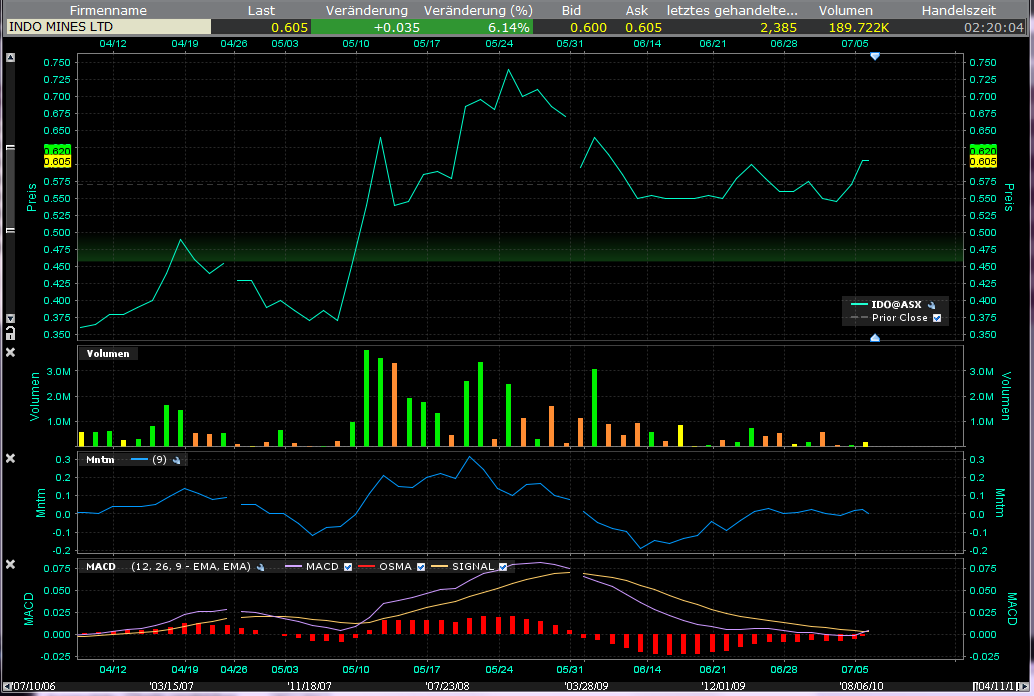The image size is (1034, 696).
Task: Open the MACD indicator settings wrench
Action: tap(259, 567)
